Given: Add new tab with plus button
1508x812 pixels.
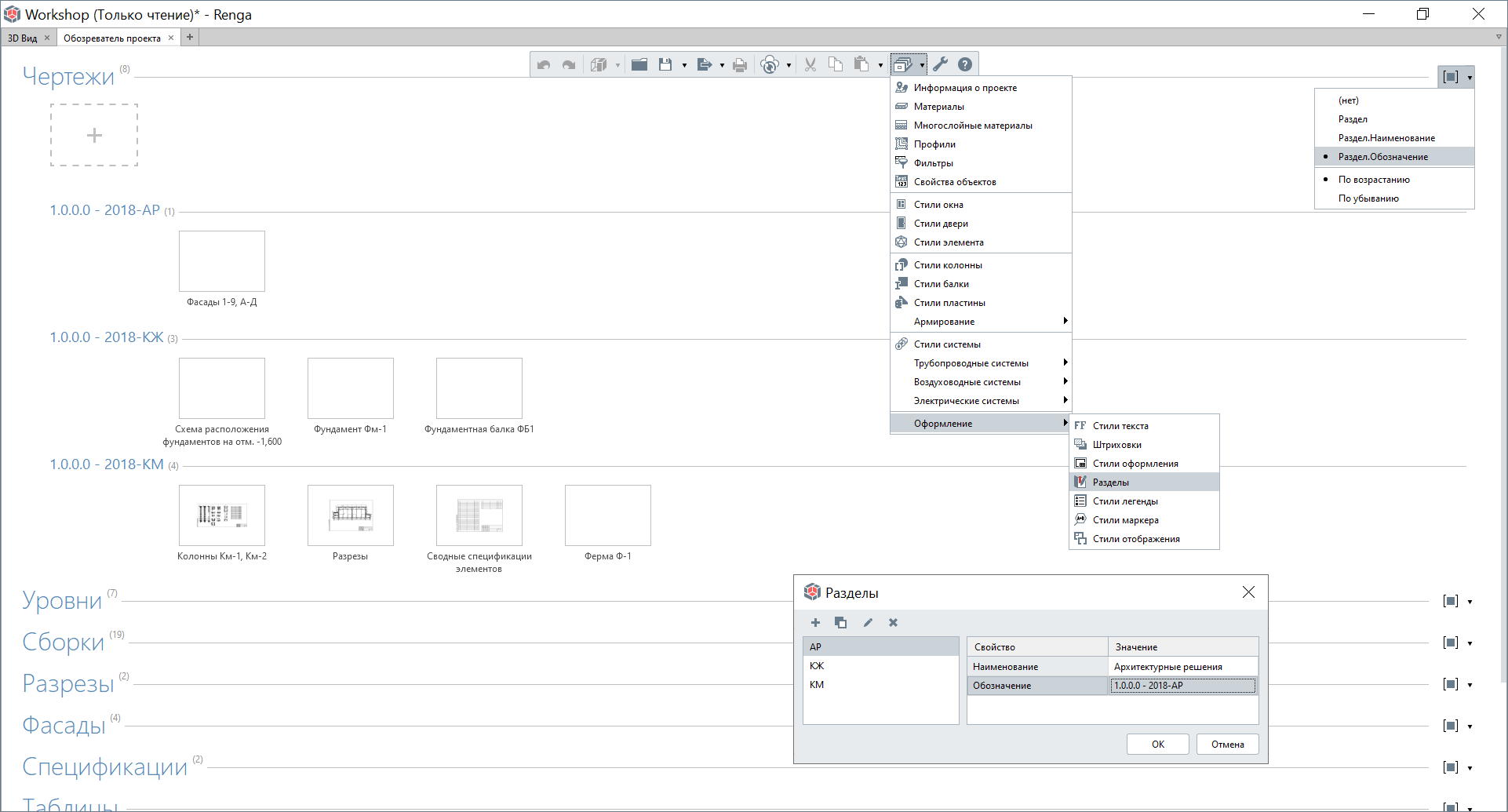Looking at the screenshot, I should (190, 37).
